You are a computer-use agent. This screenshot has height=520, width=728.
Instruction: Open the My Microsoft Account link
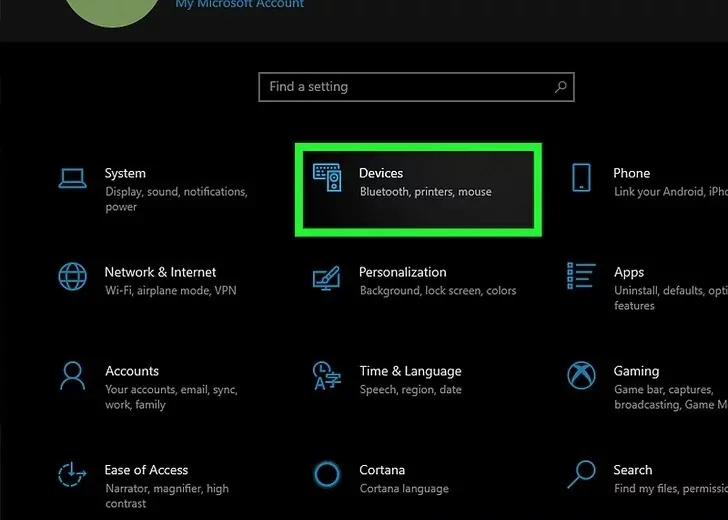(x=240, y=4)
